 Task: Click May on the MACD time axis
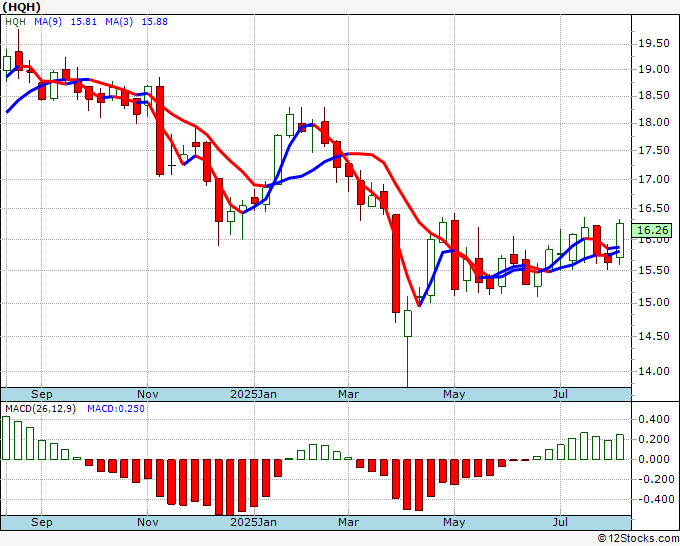pos(454,522)
